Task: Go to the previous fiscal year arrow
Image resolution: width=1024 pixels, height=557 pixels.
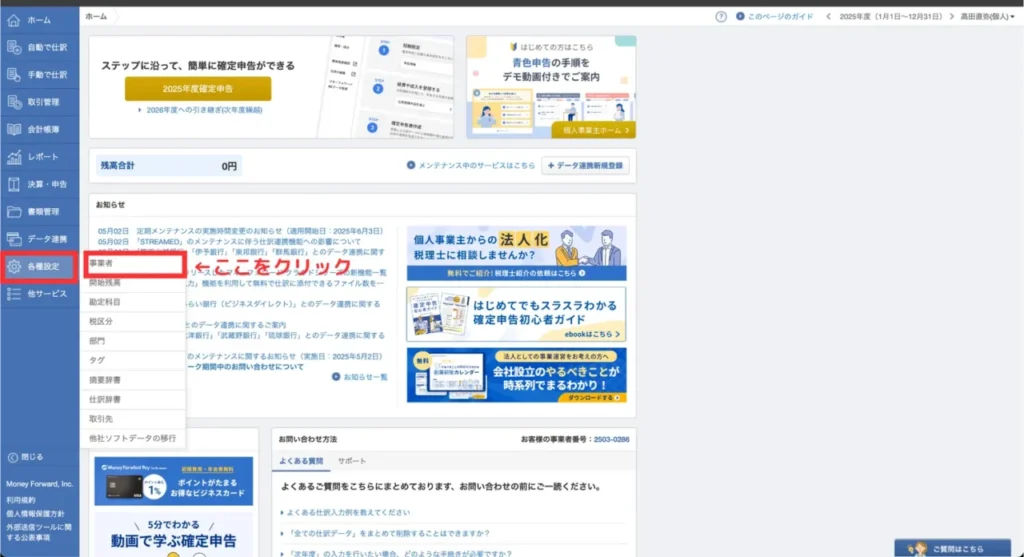Action: coord(828,17)
